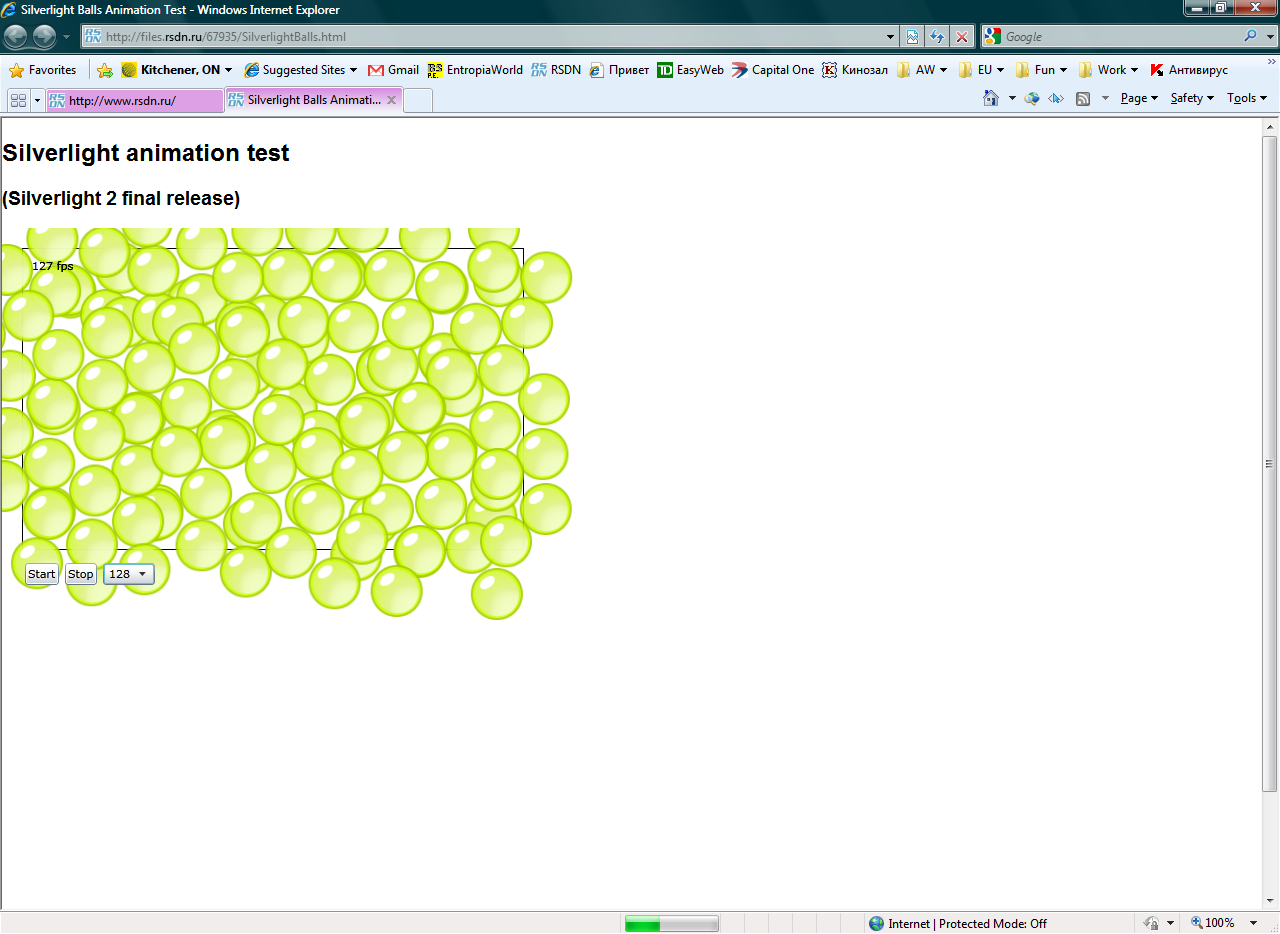Click the Refresh page icon
1280x934 pixels.
coord(937,37)
